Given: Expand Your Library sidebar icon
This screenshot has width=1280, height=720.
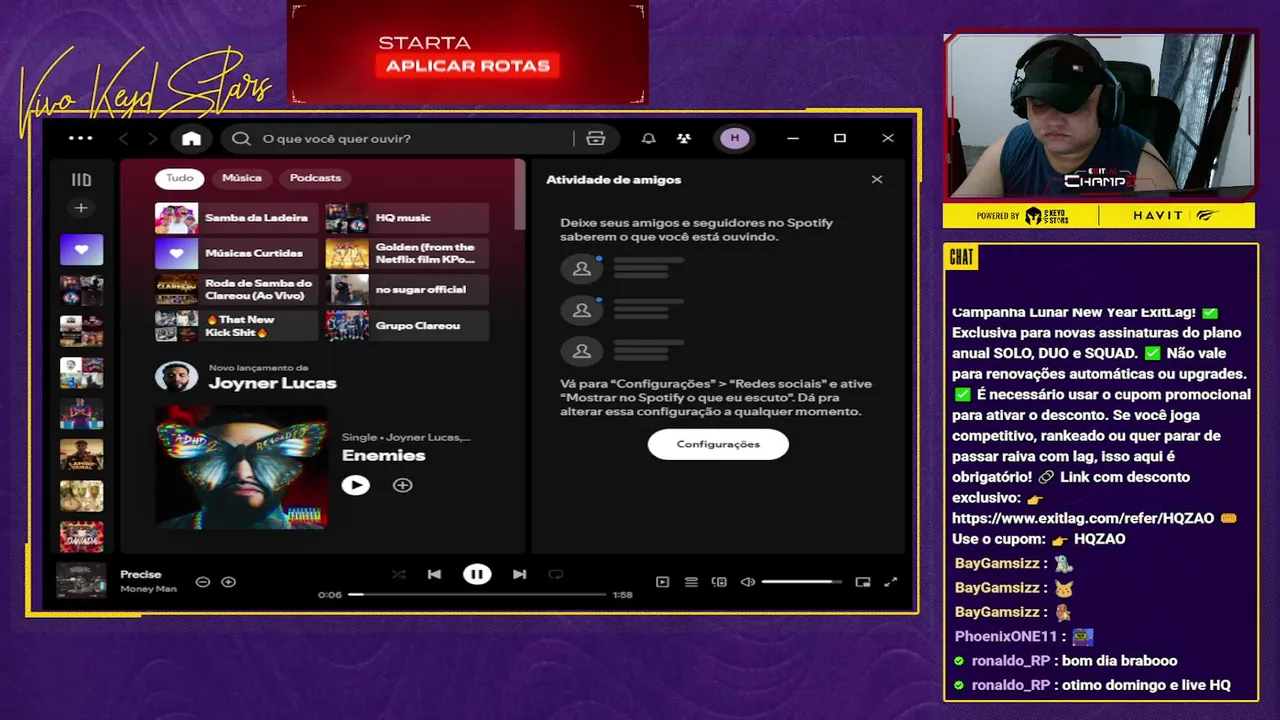Looking at the screenshot, I should click(x=81, y=180).
